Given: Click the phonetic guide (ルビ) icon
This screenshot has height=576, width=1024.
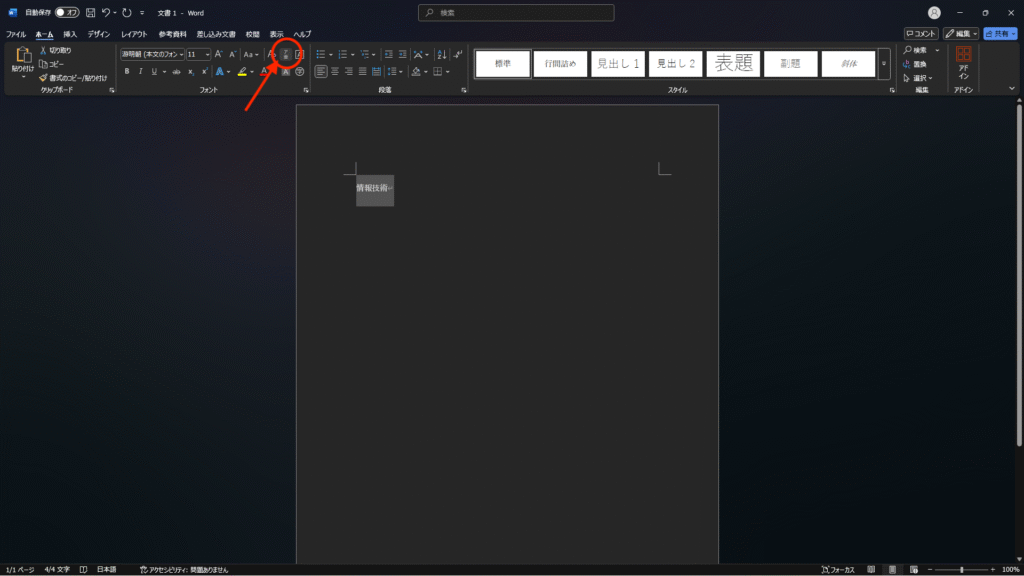Looking at the screenshot, I should pos(285,54).
